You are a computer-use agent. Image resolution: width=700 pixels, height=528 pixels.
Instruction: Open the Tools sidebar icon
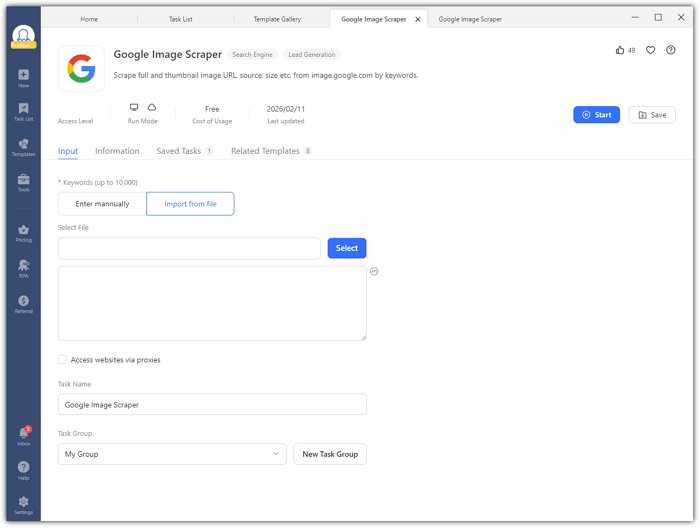point(23,181)
